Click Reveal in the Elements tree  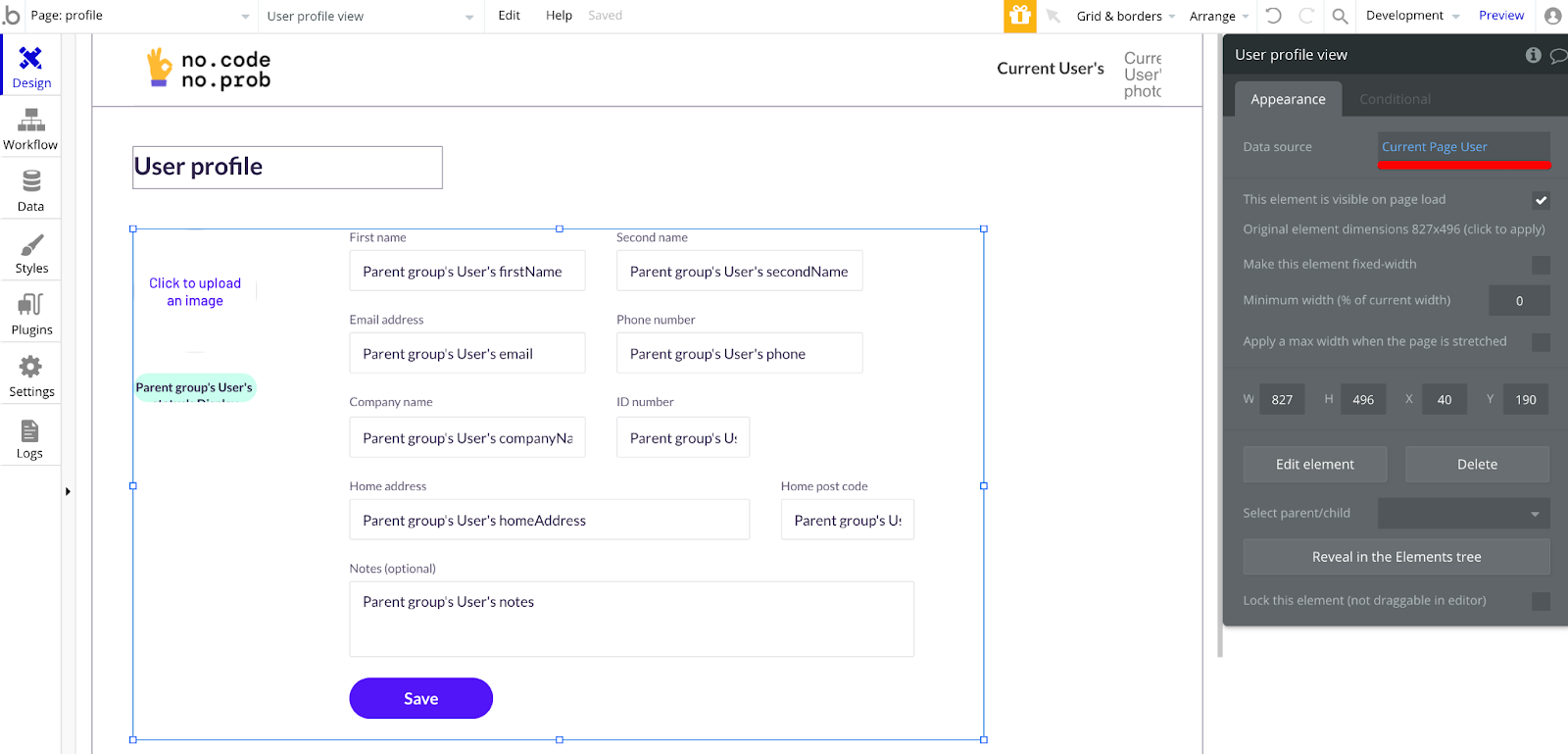pos(1396,556)
